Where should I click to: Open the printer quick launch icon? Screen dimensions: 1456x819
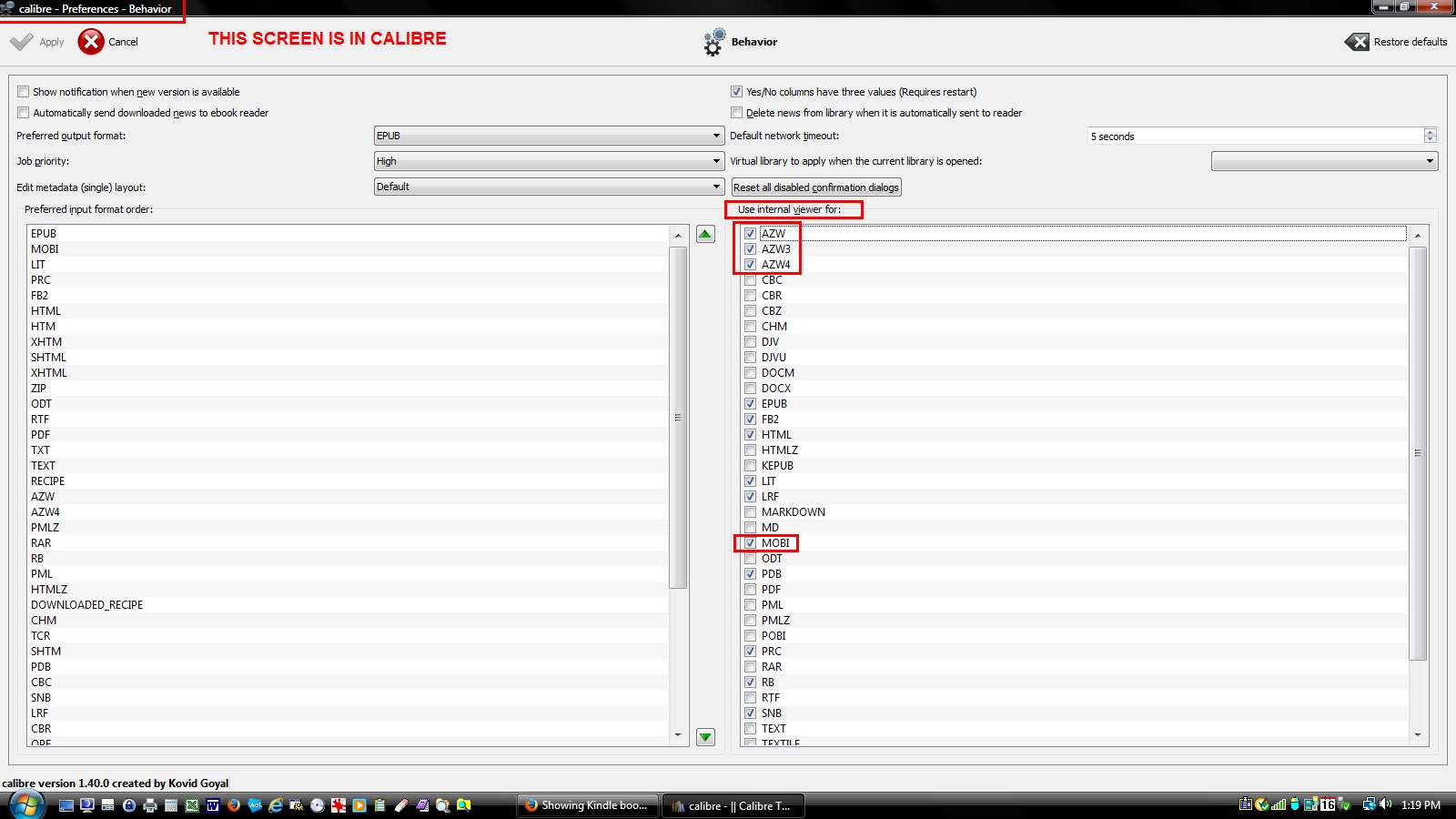(x=150, y=805)
